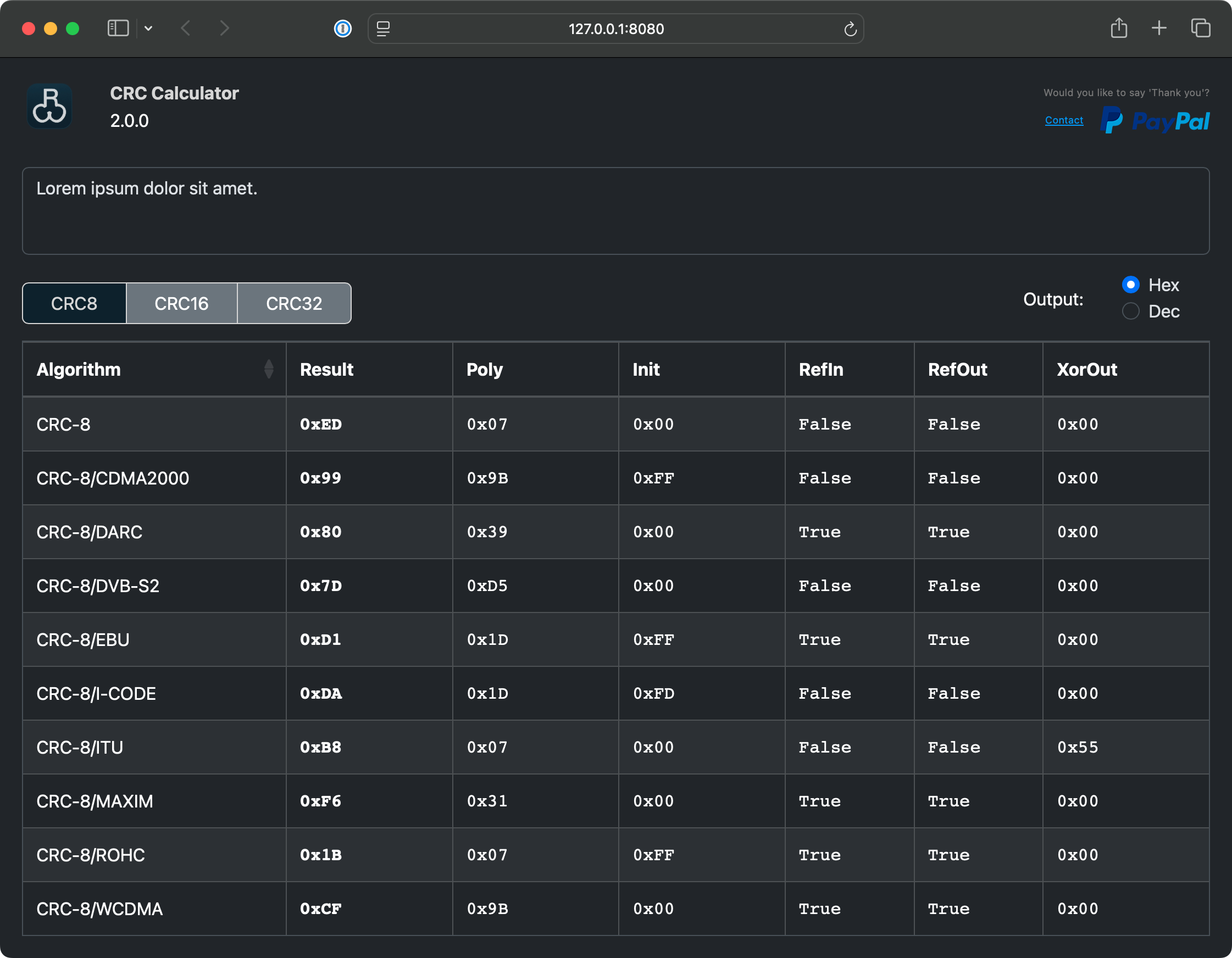
Task: Click the 127.0.0.1:8080 address bar
Action: click(x=615, y=29)
